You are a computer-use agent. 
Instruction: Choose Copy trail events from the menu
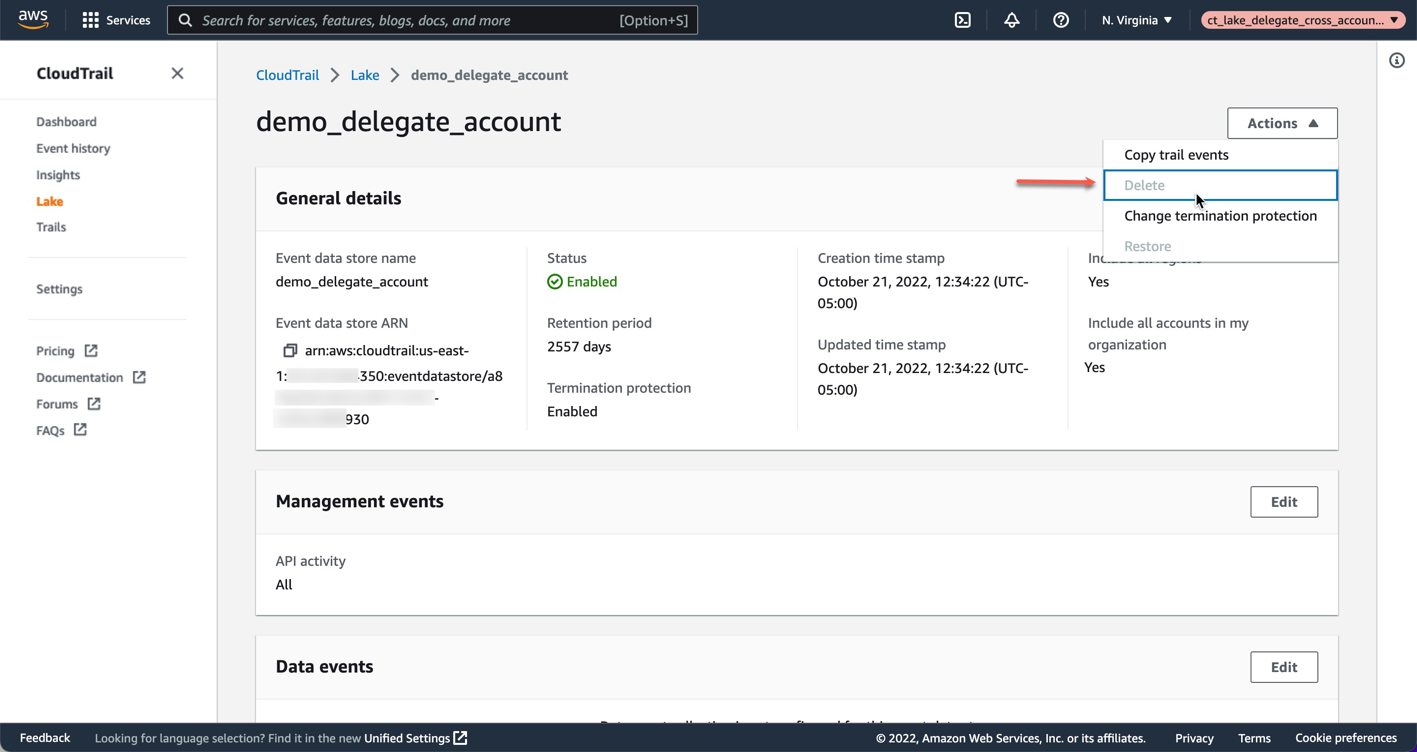point(1176,155)
